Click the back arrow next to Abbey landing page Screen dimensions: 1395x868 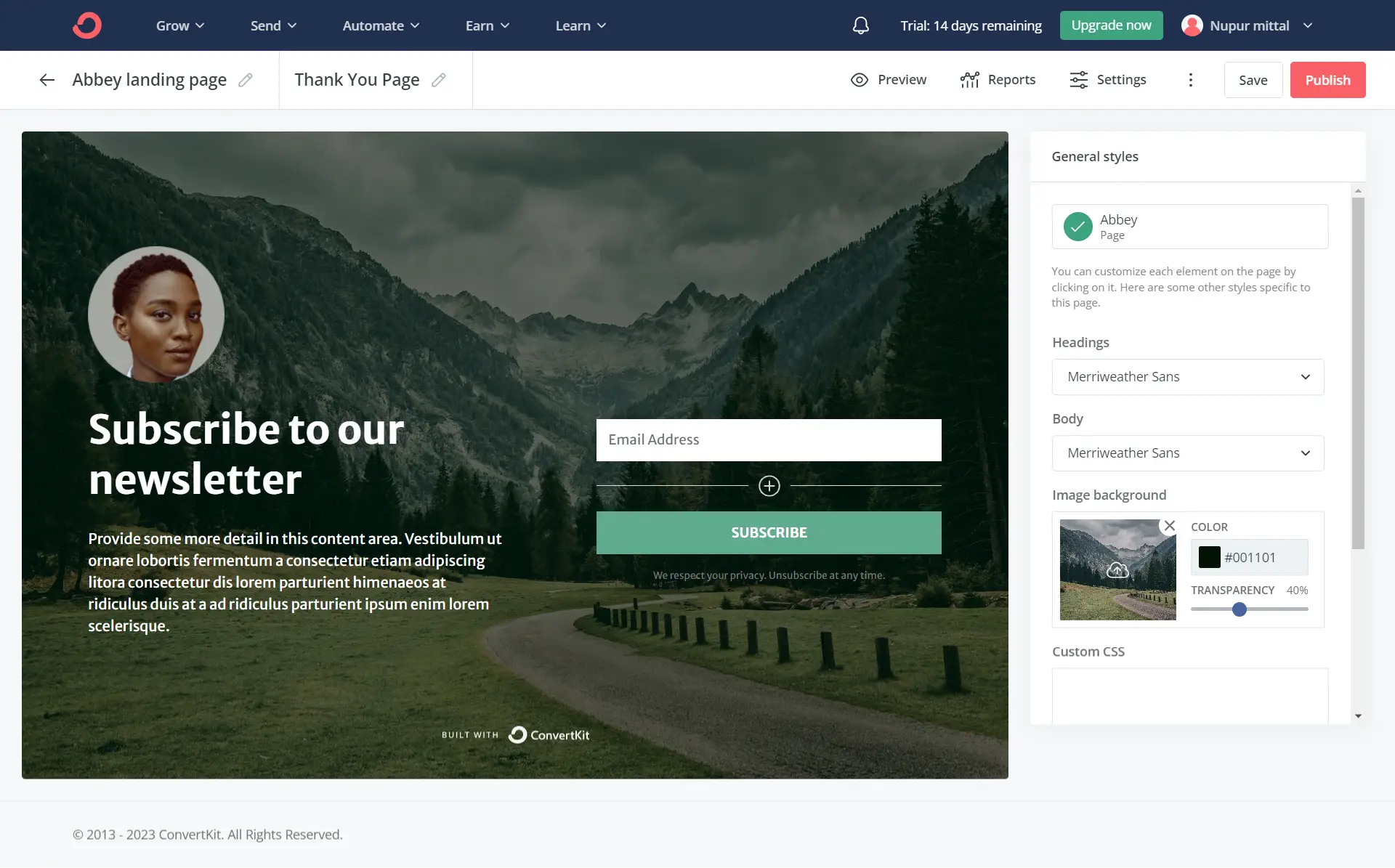(47, 79)
